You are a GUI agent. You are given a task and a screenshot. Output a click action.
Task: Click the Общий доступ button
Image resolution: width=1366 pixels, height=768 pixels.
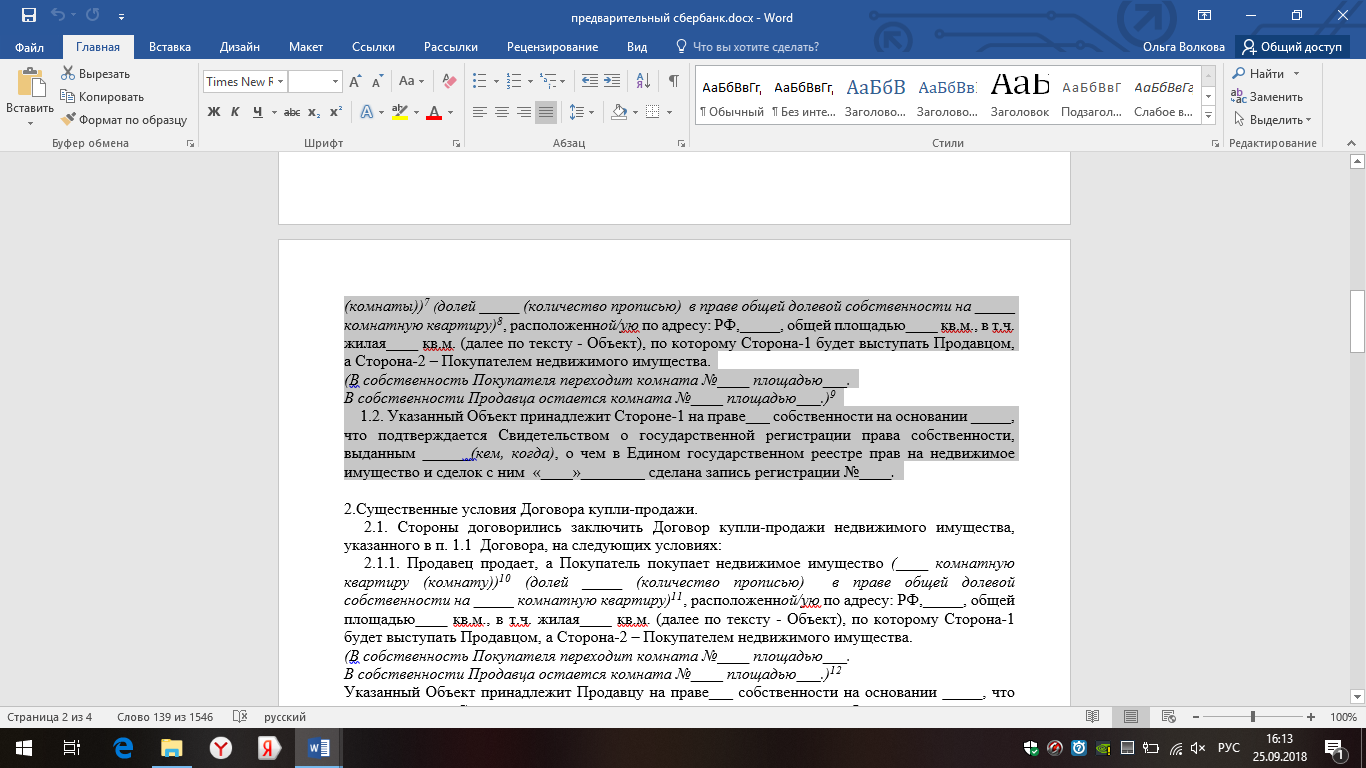1292,47
